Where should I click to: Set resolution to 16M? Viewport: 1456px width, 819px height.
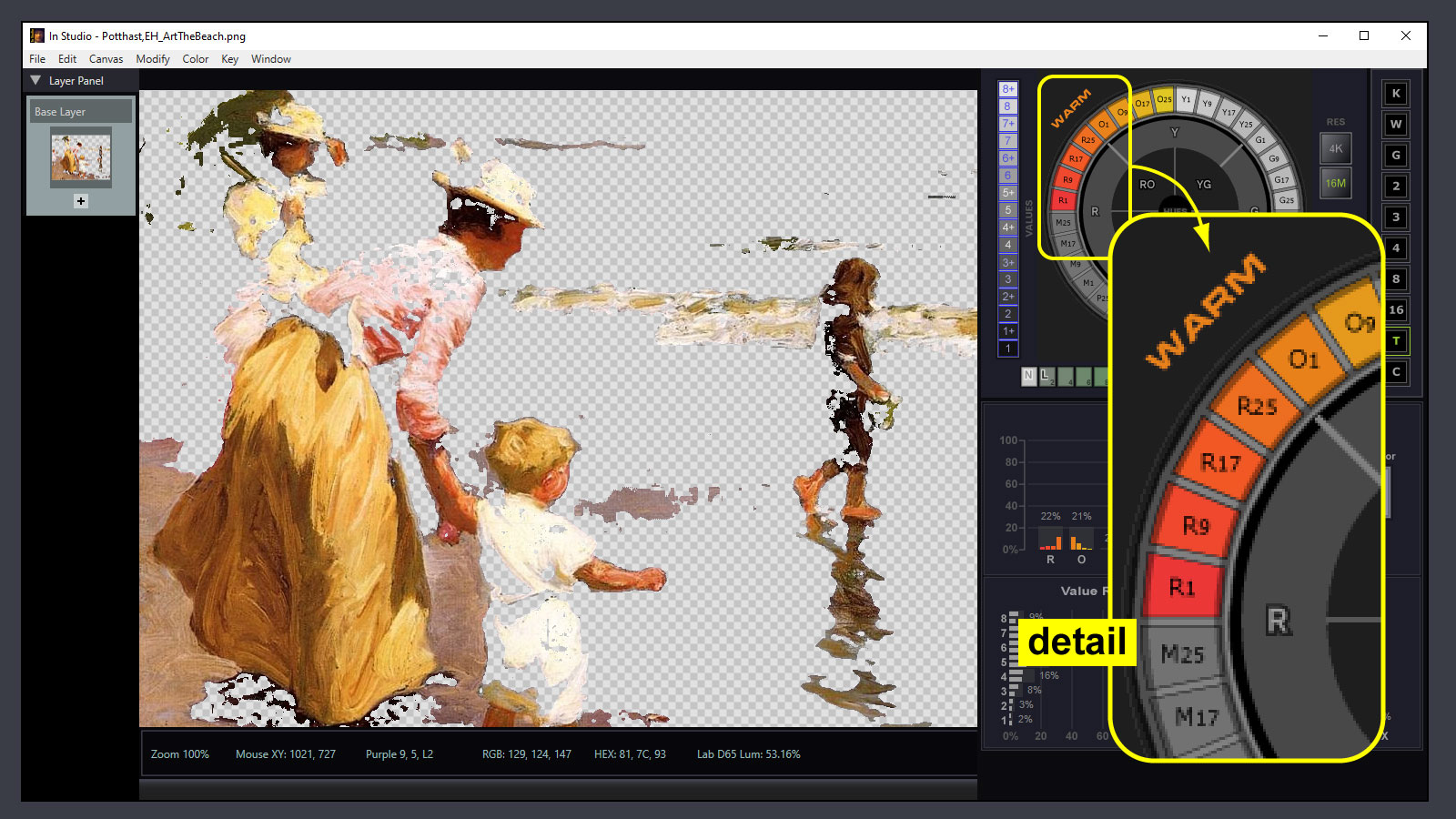point(1335,183)
